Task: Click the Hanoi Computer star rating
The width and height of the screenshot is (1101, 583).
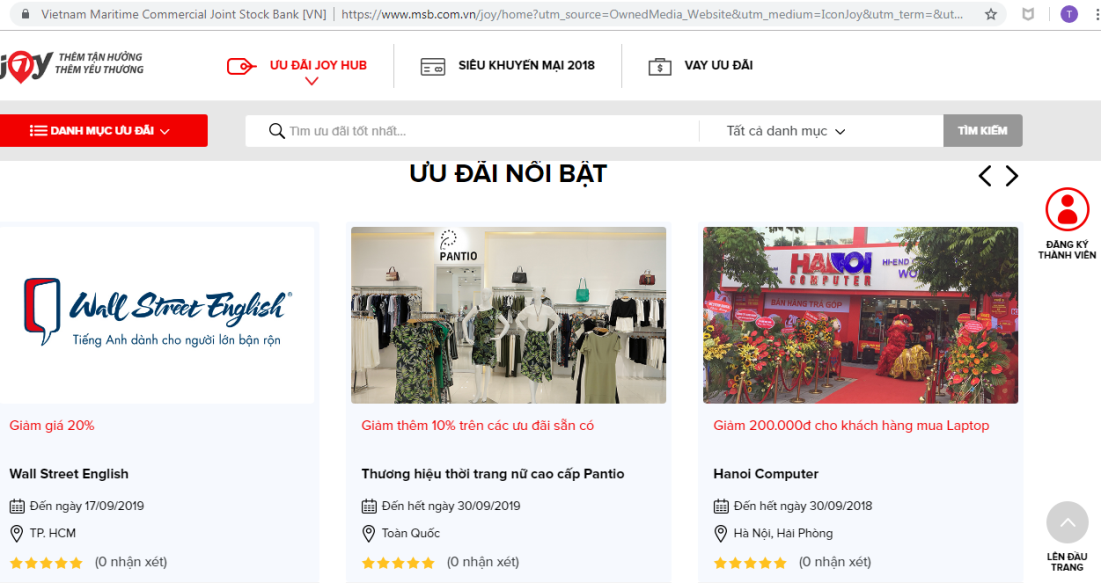Action: tap(751, 563)
